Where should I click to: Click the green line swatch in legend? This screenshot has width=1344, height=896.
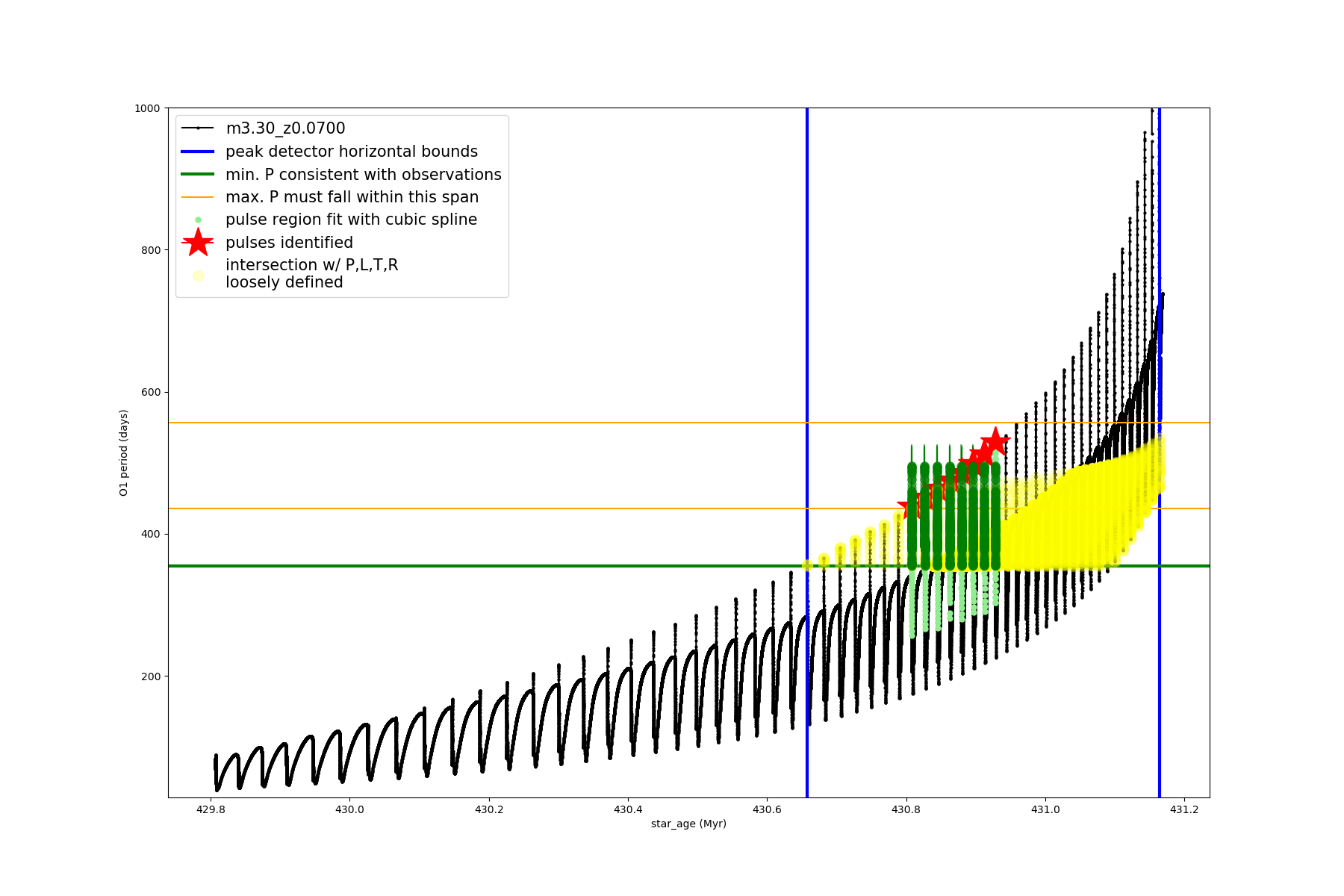[x=198, y=175]
